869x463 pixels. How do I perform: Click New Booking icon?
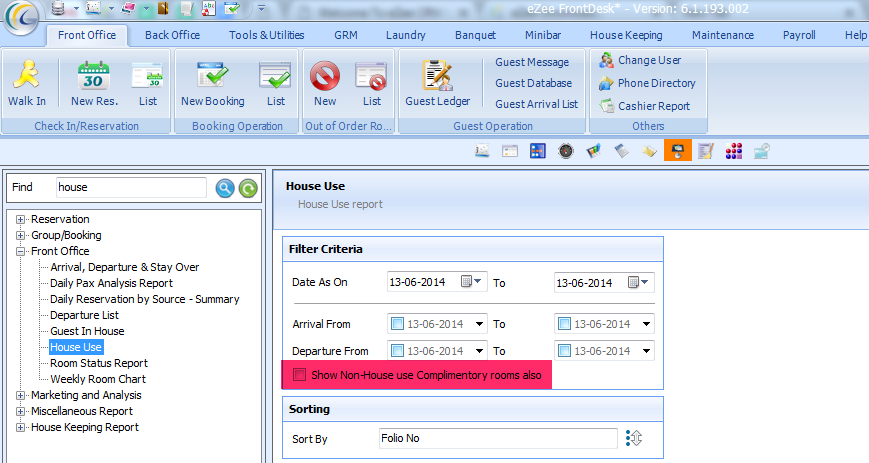[x=212, y=75]
